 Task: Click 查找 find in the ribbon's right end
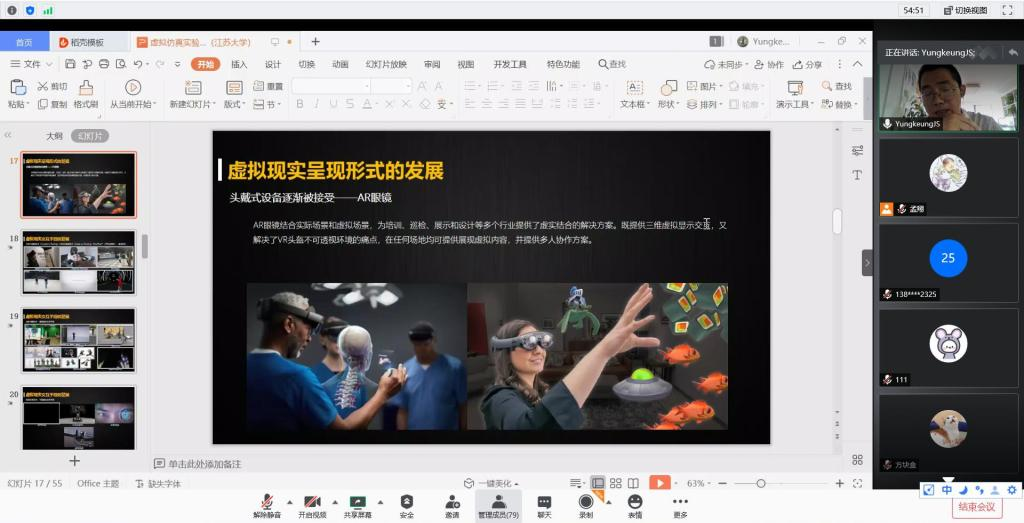click(x=837, y=86)
